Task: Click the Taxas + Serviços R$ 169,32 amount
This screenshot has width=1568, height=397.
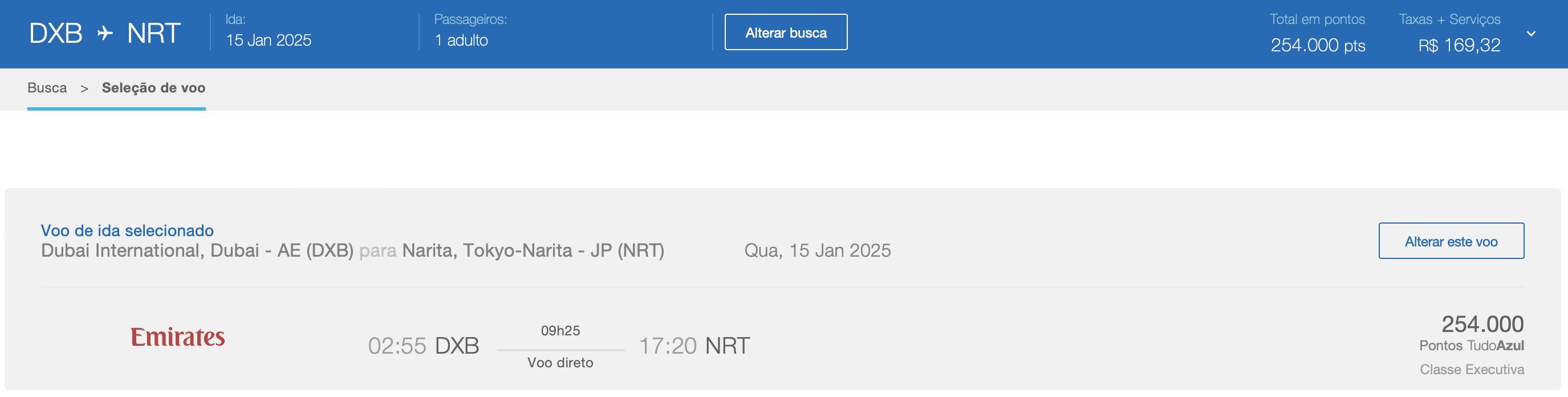Action: click(x=1459, y=45)
